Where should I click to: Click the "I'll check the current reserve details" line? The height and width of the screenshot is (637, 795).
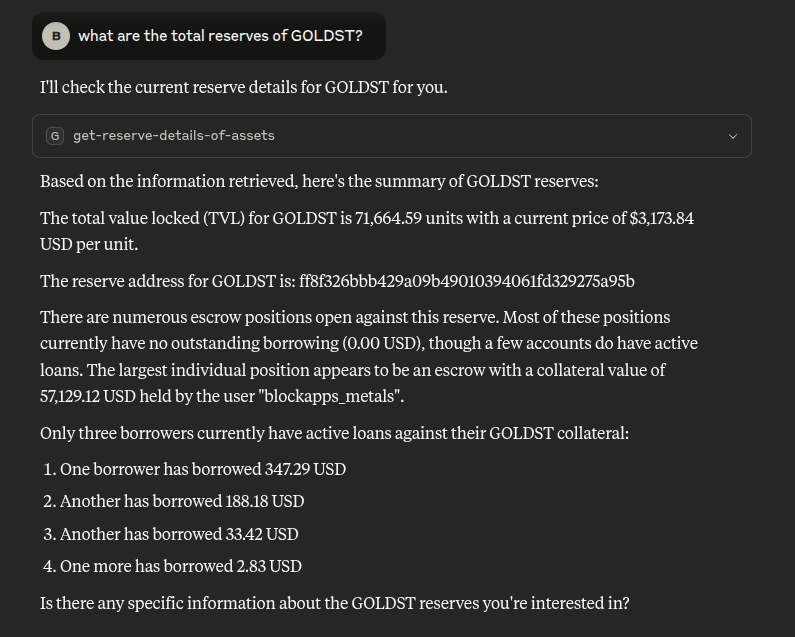click(243, 87)
